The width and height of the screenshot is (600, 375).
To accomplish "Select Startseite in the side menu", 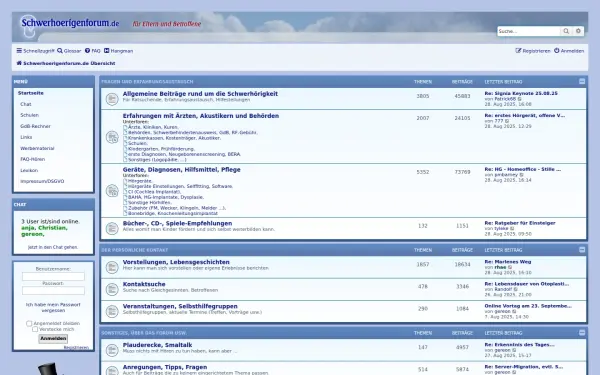I will pos(31,93).
